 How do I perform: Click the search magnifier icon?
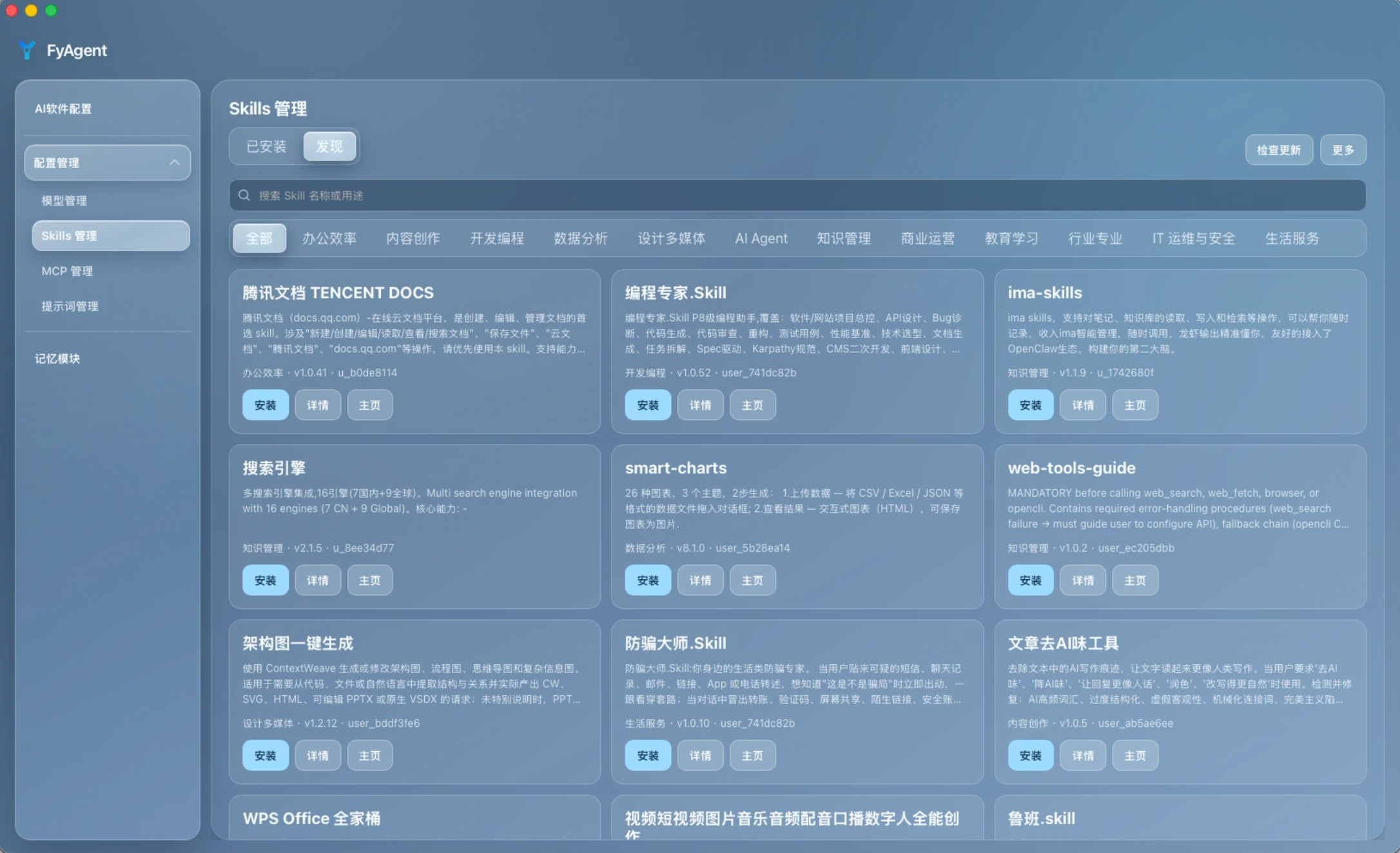click(244, 195)
